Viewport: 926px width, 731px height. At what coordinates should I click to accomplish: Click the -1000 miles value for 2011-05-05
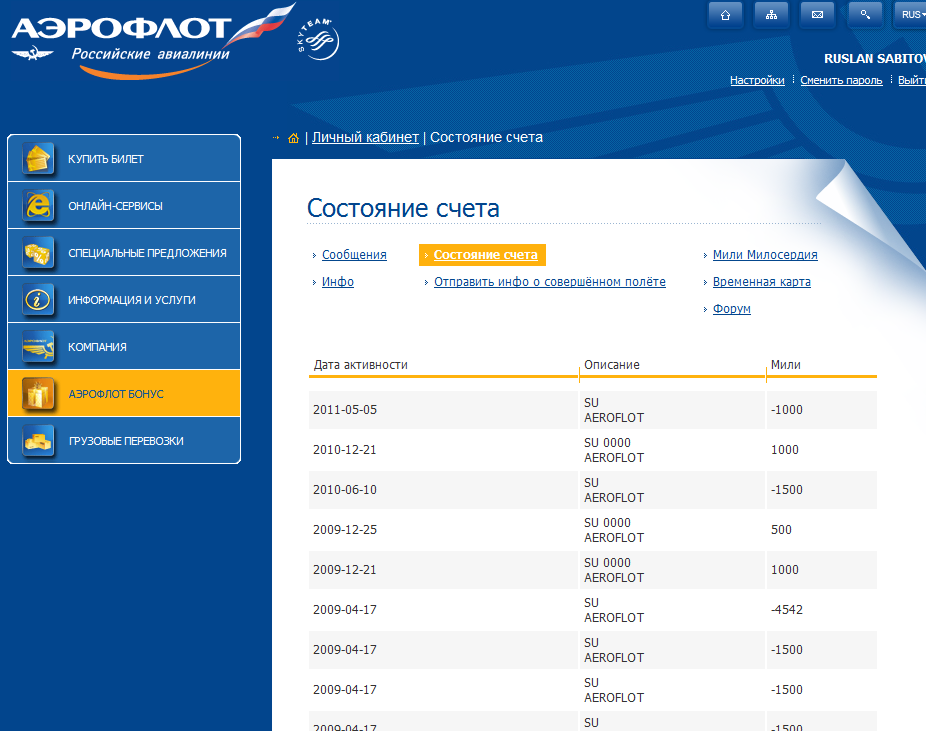[787, 410]
